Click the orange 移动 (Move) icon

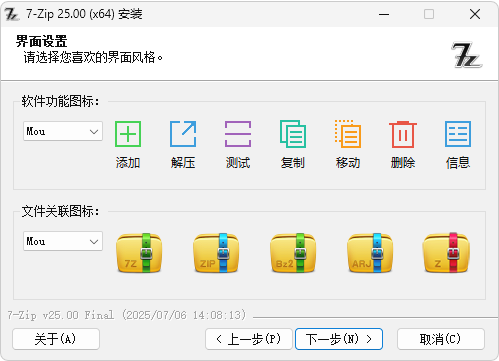pyautogui.click(x=348, y=134)
